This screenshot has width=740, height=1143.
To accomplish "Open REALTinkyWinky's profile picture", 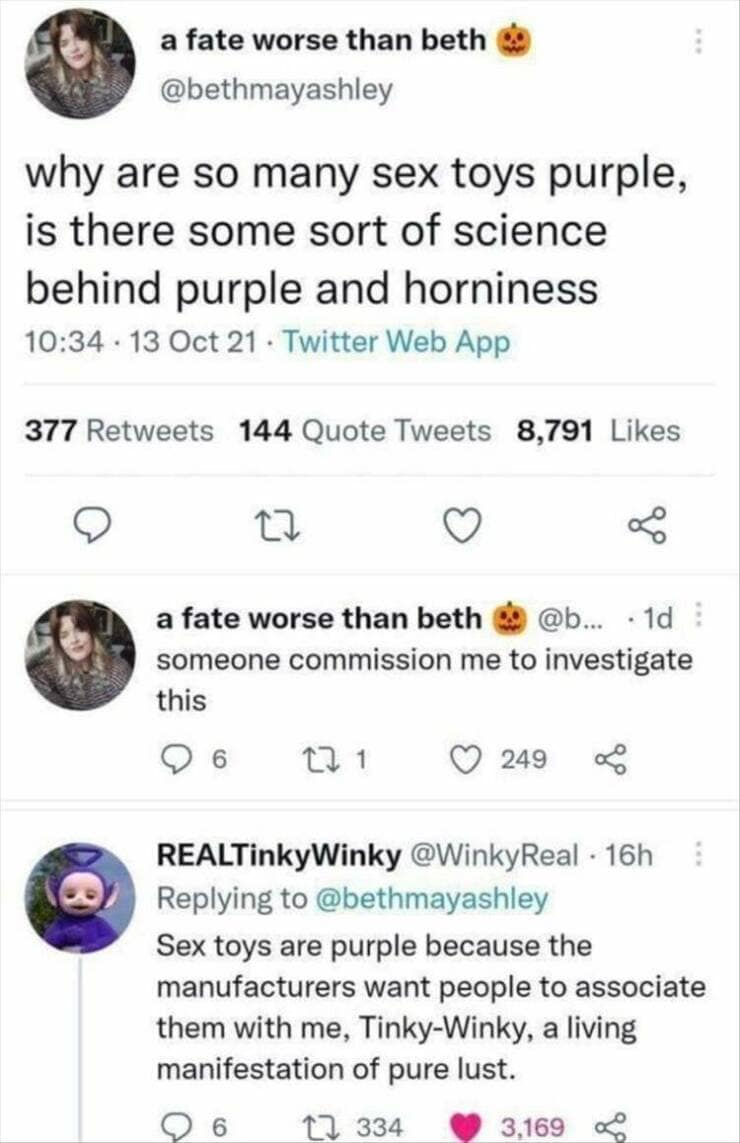I will pyautogui.click(x=80, y=897).
